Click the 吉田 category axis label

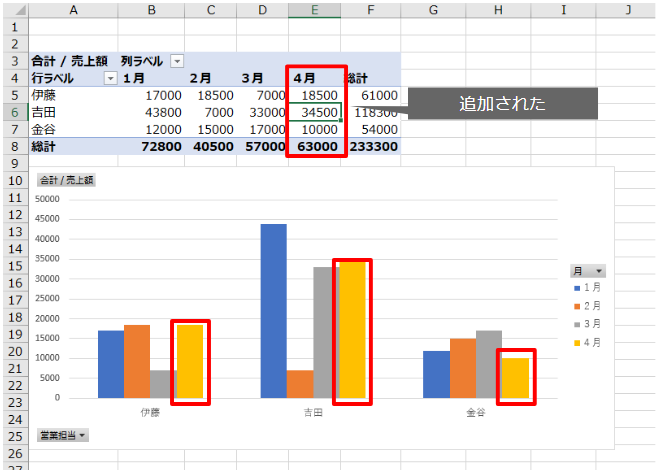tap(313, 412)
